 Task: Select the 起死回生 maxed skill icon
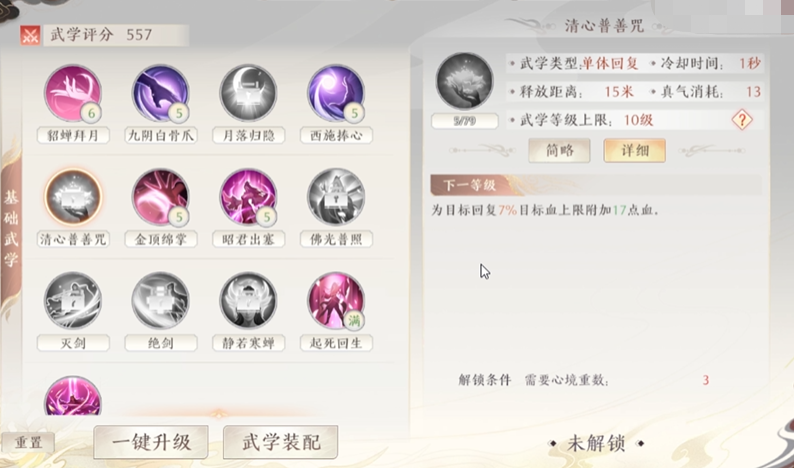coord(336,301)
